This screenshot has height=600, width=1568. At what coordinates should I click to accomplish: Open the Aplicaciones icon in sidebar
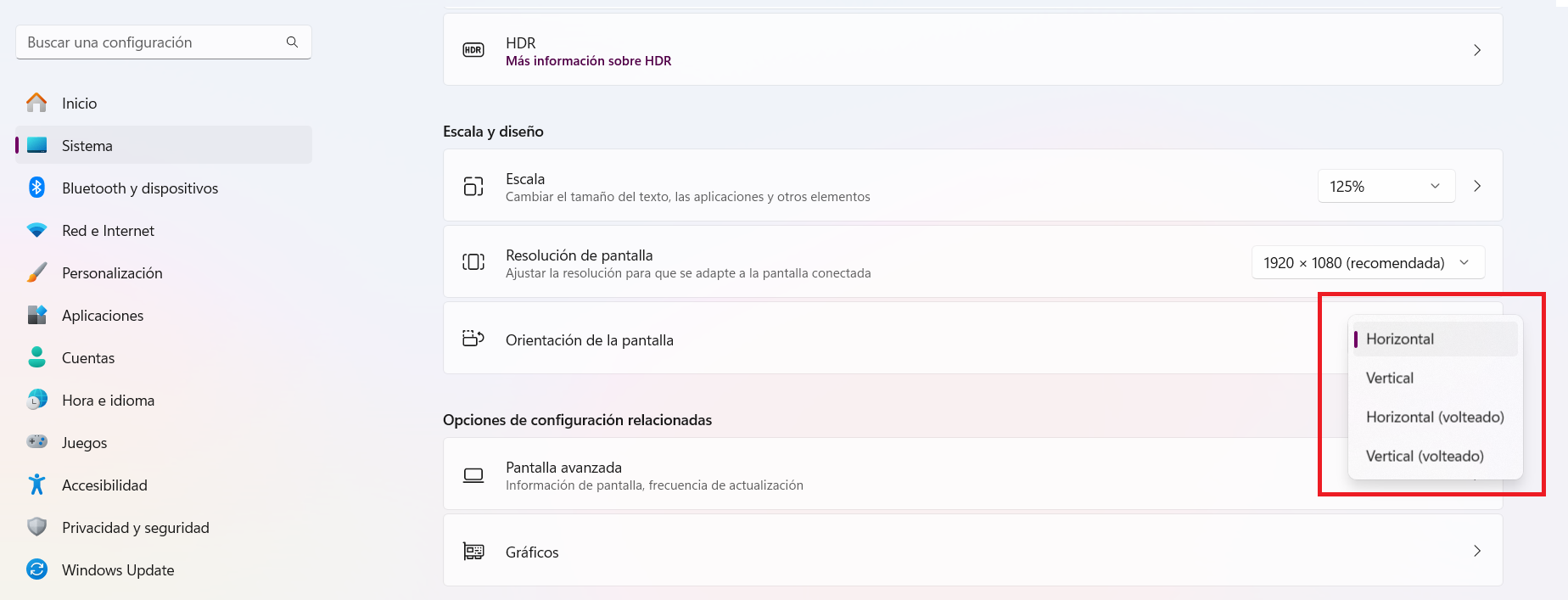click(36, 315)
